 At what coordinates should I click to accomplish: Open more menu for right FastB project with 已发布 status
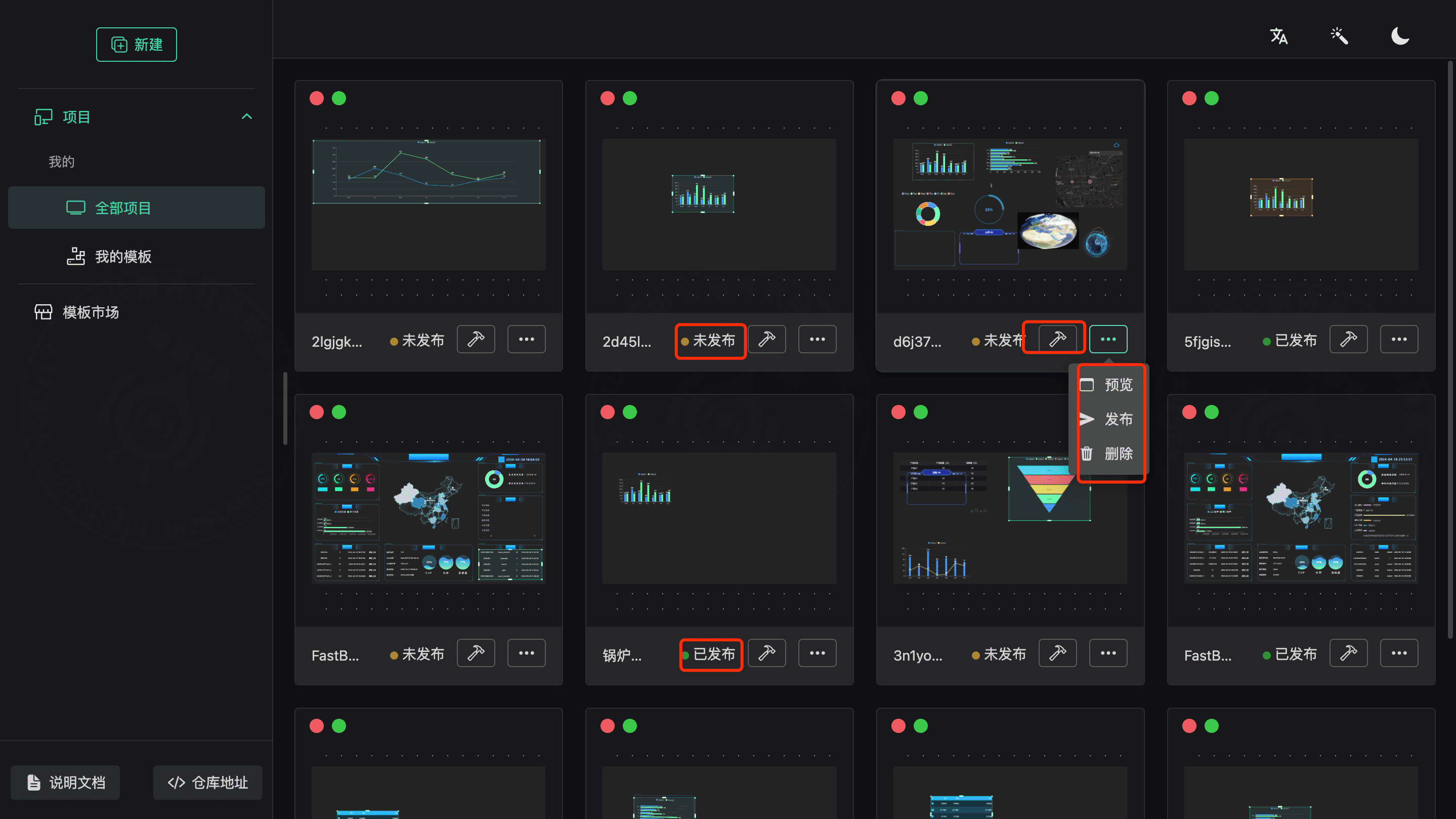point(1399,653)
